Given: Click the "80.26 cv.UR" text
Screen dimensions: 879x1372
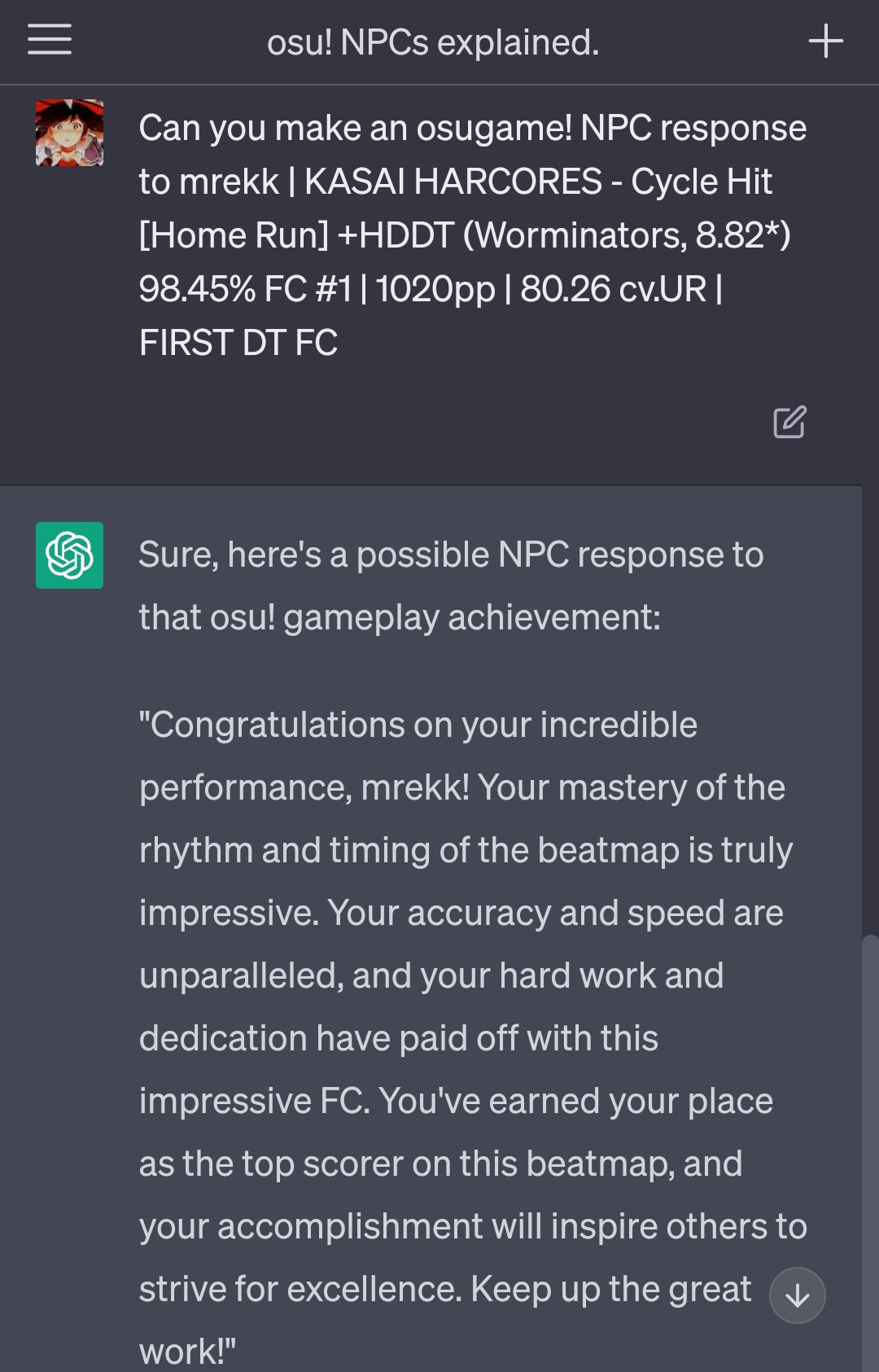Looking at the screenshot, I should click(x=614, y=289).
